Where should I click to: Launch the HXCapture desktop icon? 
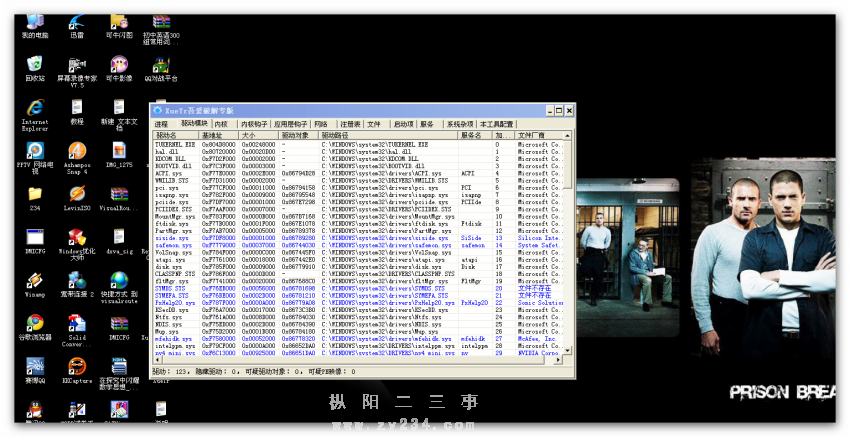click(77, 371)
